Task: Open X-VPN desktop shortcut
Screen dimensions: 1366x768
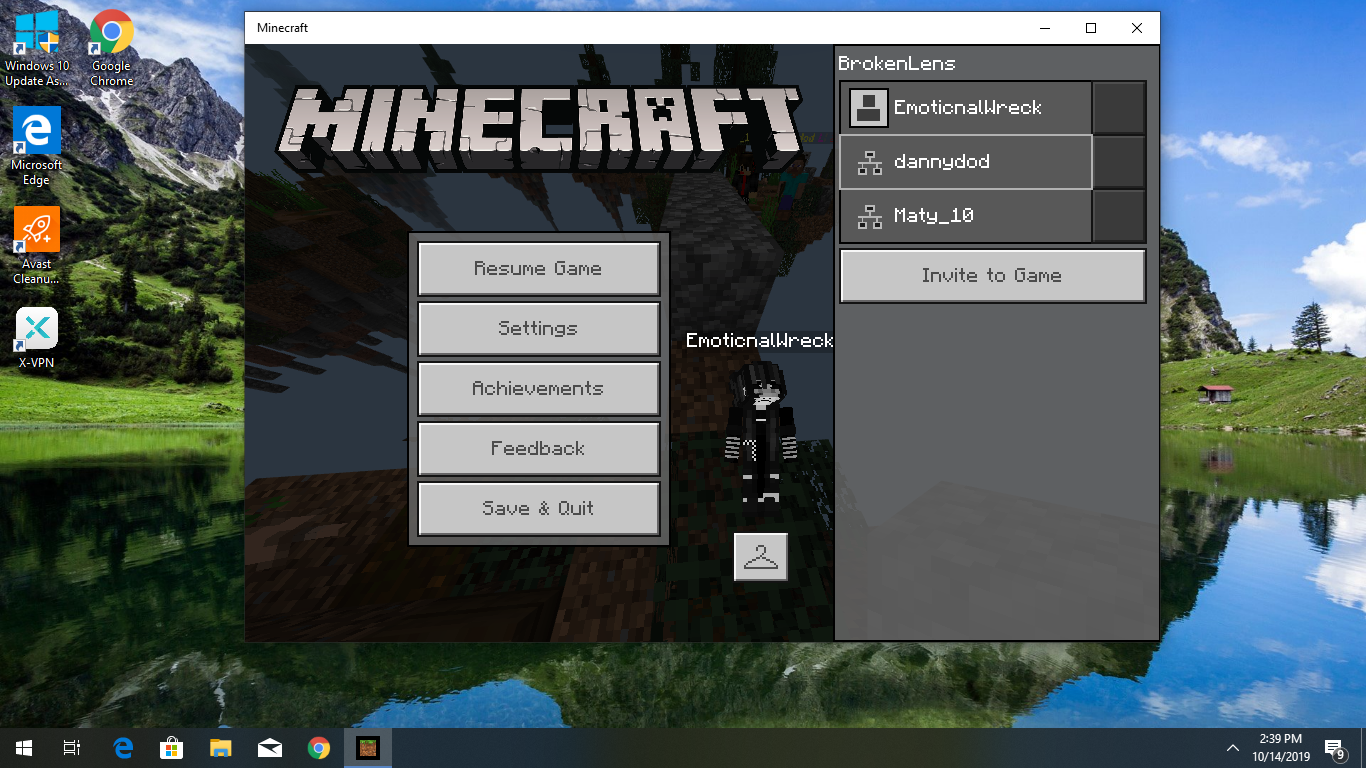Action: (x=36, y=338)
